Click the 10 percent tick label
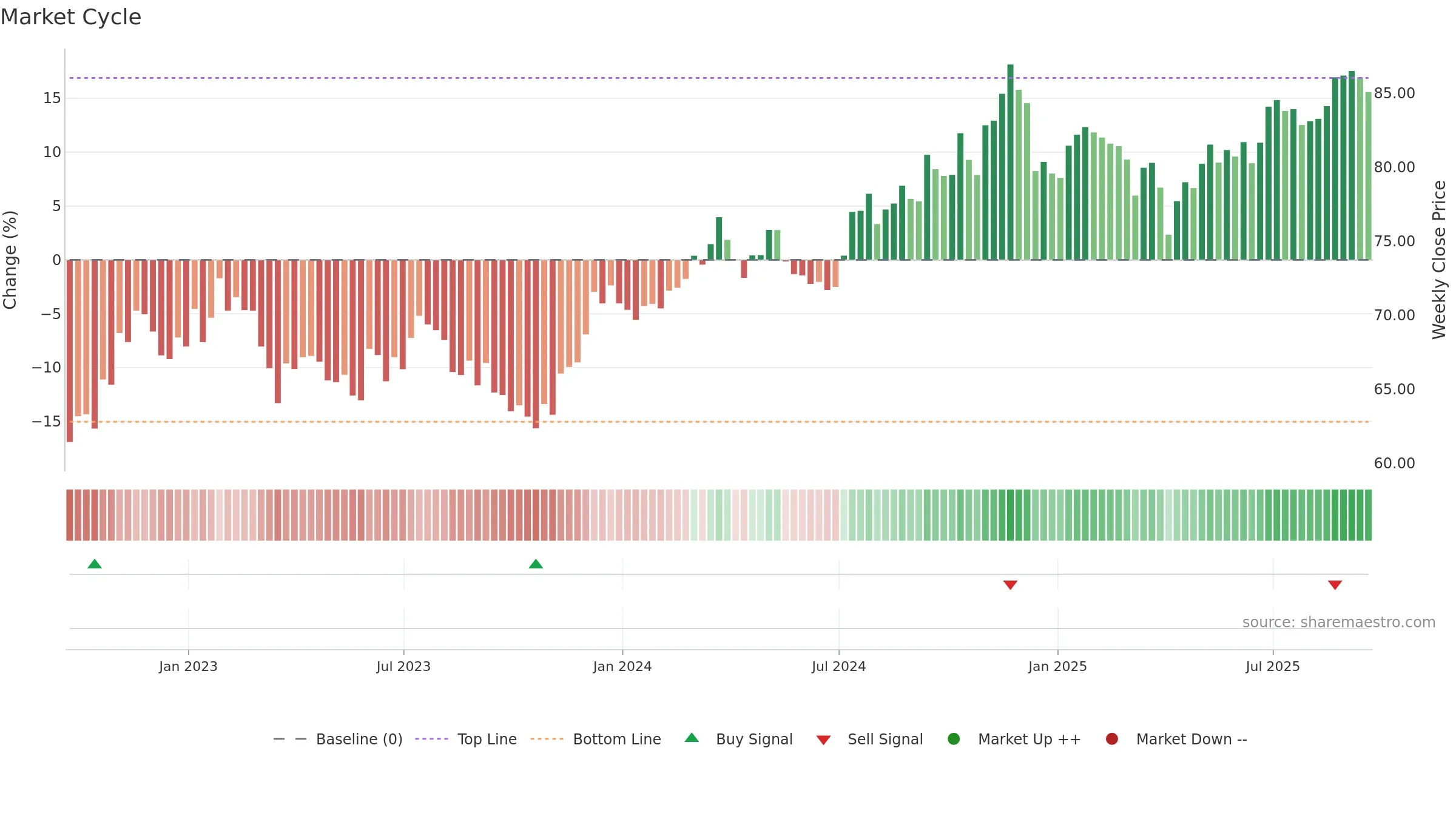Viewport: 1456px width, 819px height. coord(52,152)
